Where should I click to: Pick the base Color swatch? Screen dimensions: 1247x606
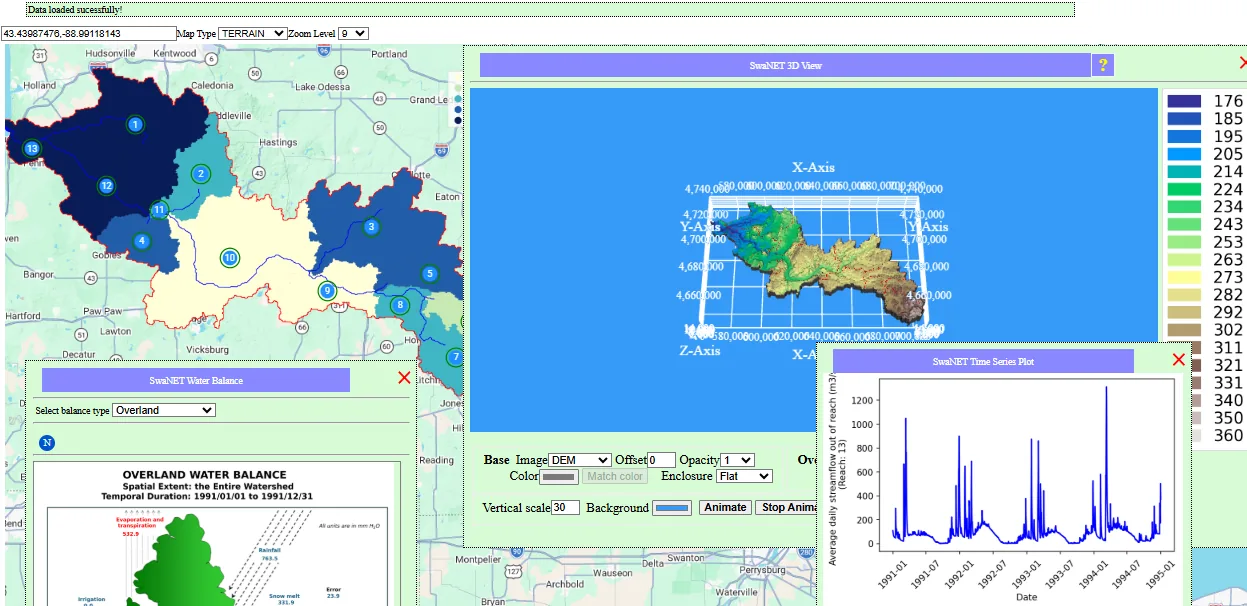558,477
